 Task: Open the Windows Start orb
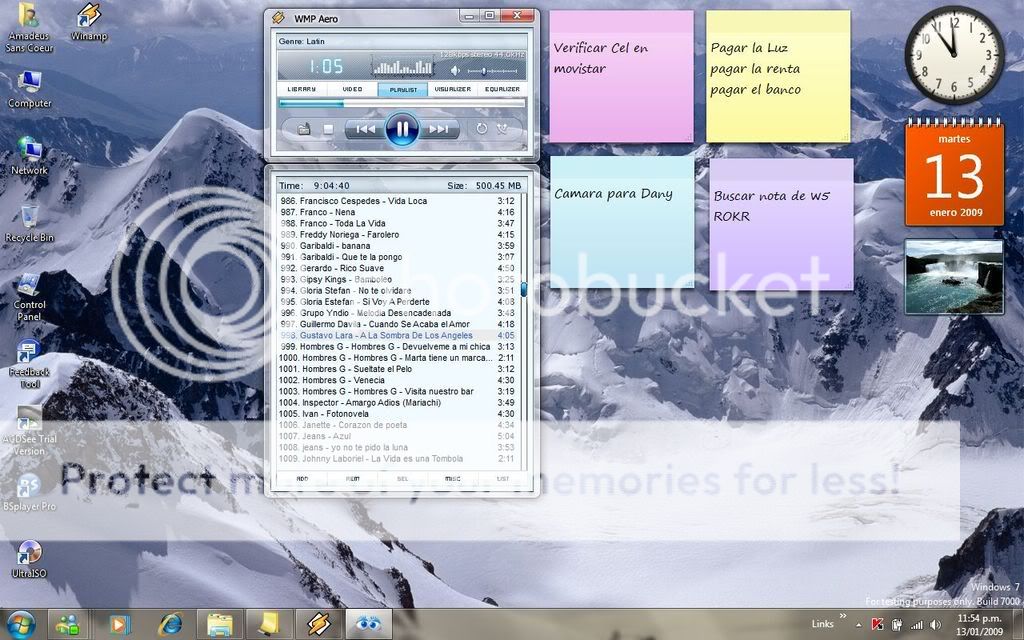tap(22, 625)
